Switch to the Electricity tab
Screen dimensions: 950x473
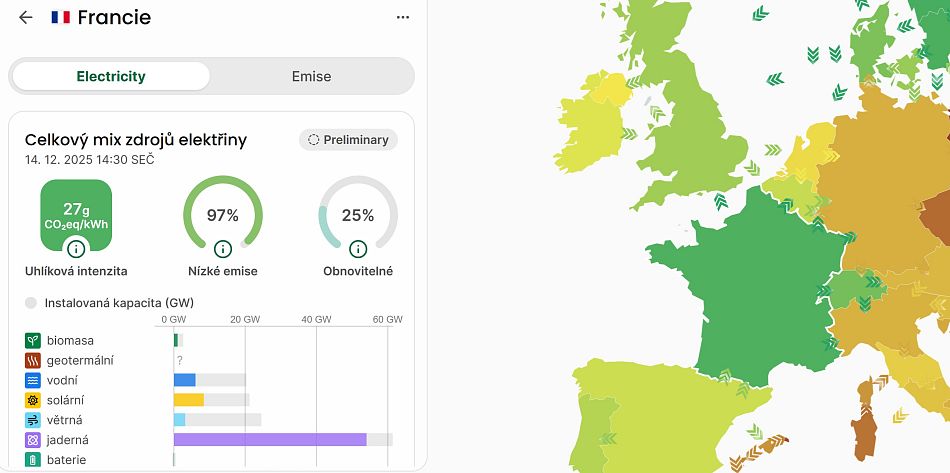111,76
